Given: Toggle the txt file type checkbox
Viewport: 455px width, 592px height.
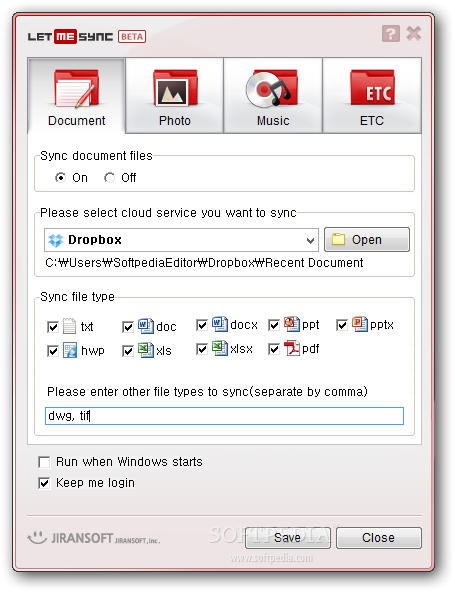Looking at the screenshot, I should point(53,327).
